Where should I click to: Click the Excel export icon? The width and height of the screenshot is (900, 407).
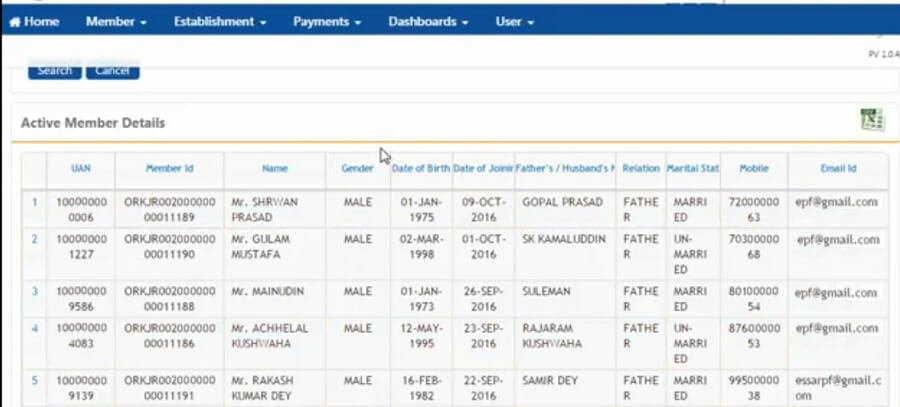click(872, 120)
